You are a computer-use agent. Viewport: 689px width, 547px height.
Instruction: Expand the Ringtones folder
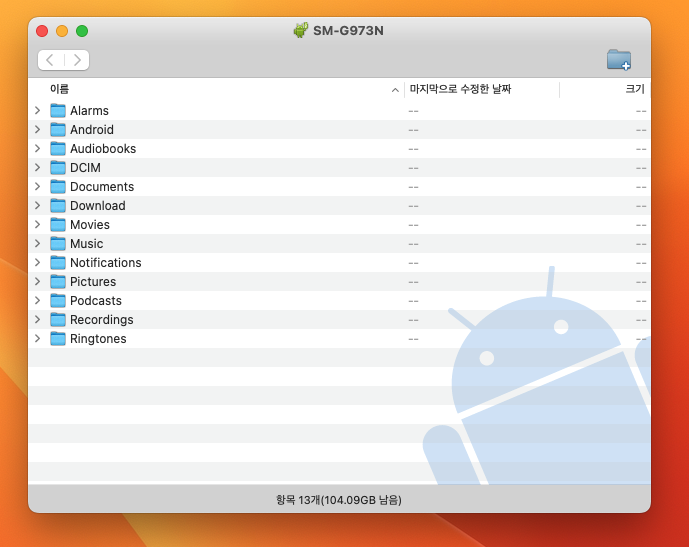click(38, 338)
